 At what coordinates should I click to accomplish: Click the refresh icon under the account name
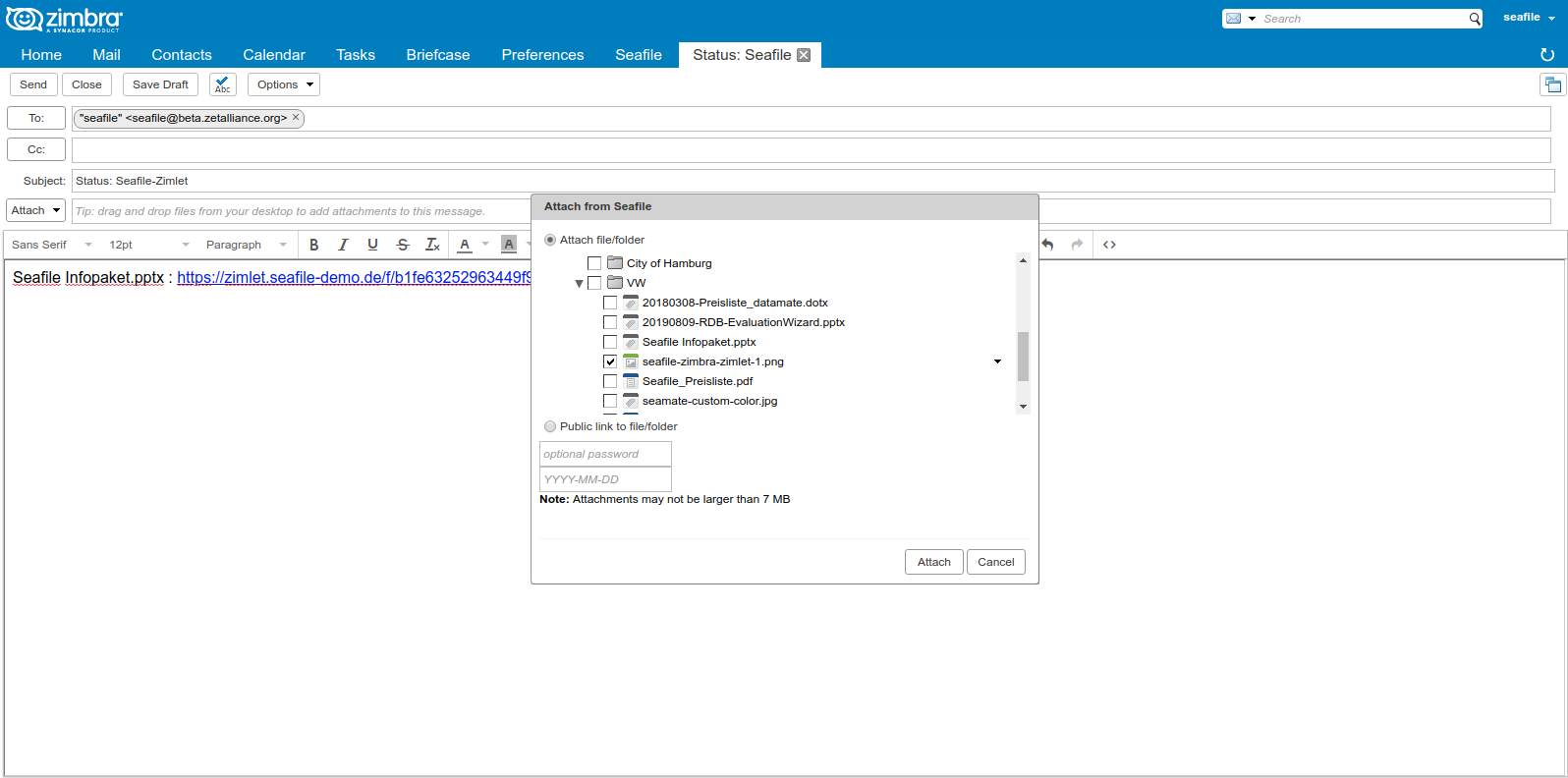[1547, 55]
